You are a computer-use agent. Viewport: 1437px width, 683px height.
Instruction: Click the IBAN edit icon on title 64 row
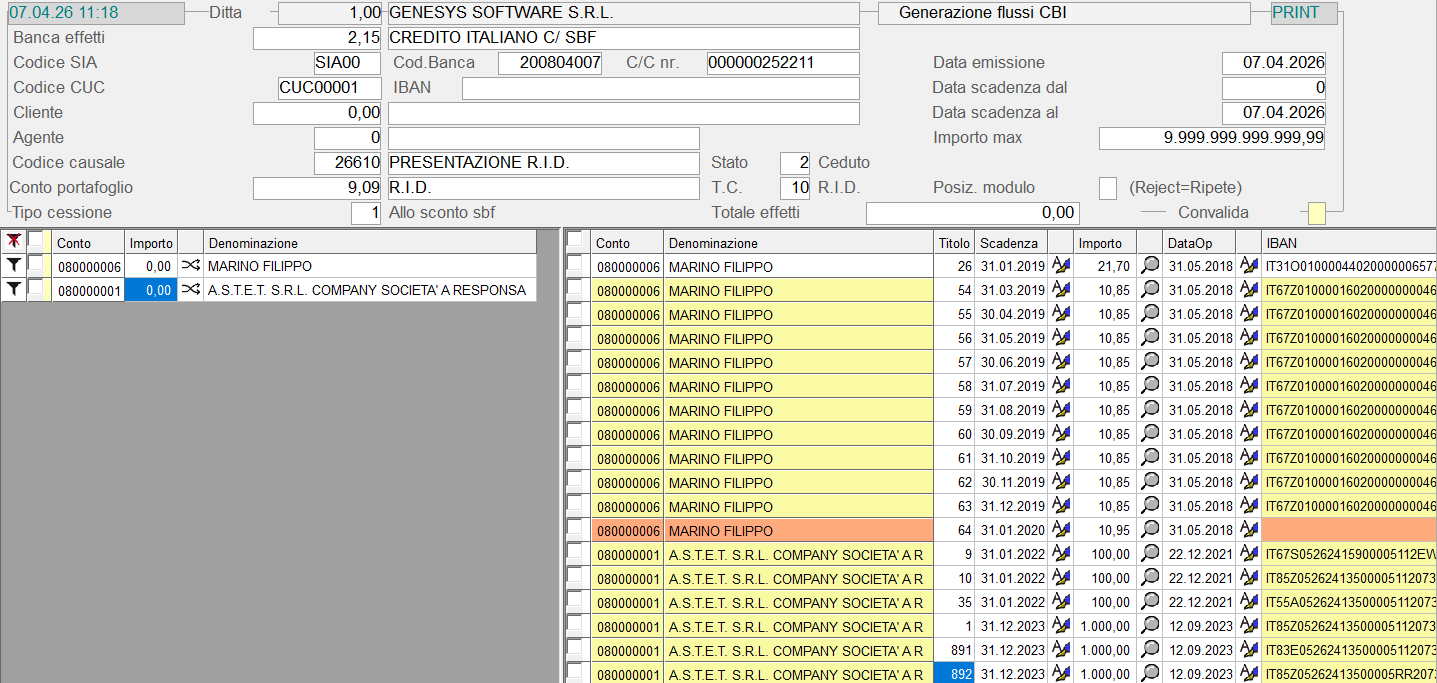[x=1248, y=531]
